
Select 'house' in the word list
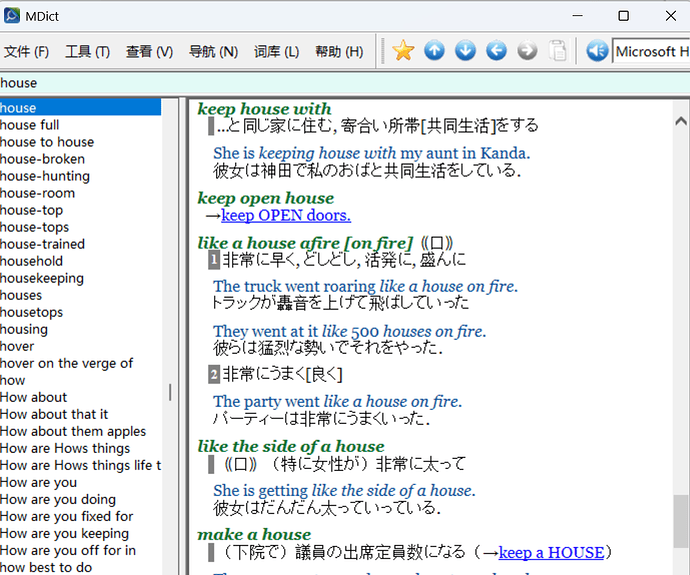pos(80,108)
